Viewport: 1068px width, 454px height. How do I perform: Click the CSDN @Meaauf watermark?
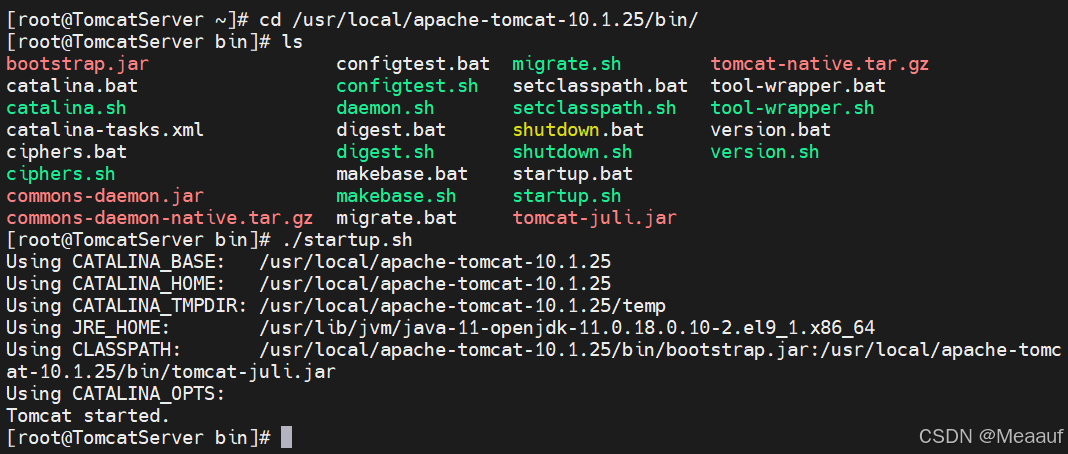[988, 436]
